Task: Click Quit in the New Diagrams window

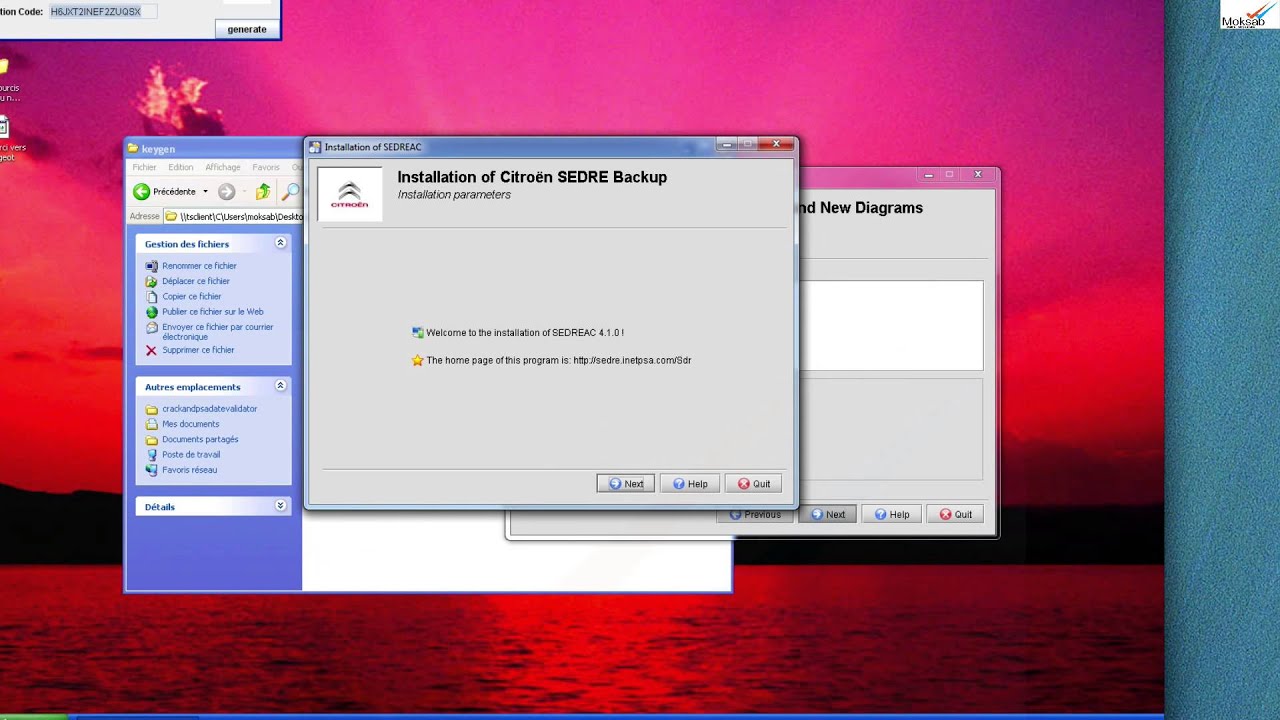Action: (956, 515)
